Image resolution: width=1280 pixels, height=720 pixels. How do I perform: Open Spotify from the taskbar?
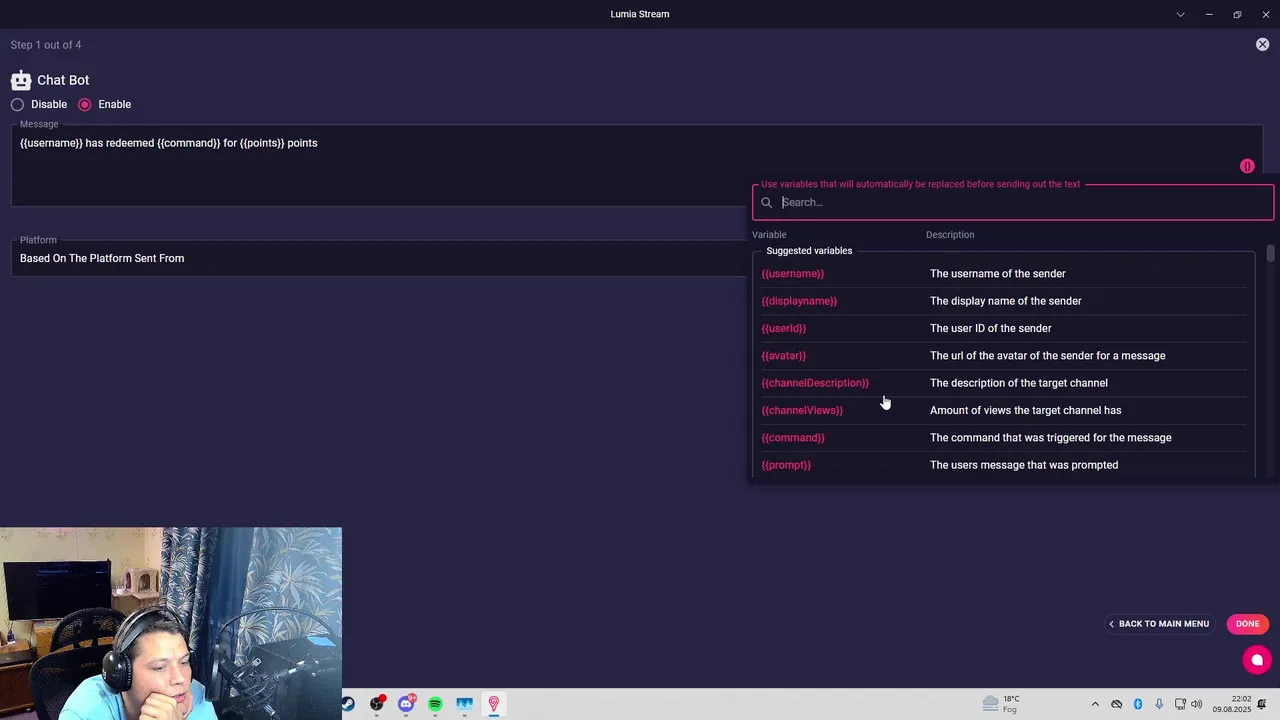[x=435, y=704]
